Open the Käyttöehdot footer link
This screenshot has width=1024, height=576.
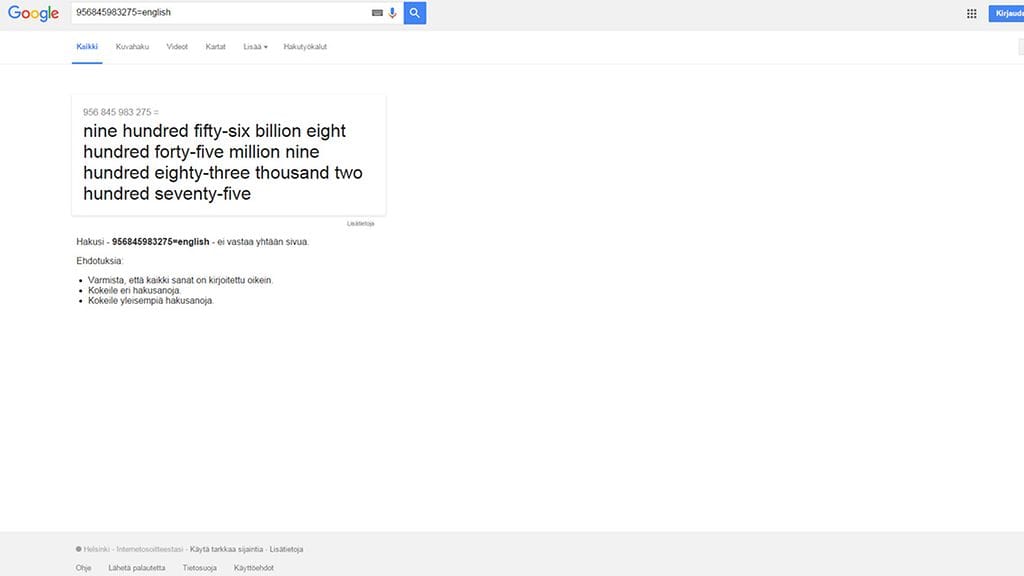coord(254,568)
